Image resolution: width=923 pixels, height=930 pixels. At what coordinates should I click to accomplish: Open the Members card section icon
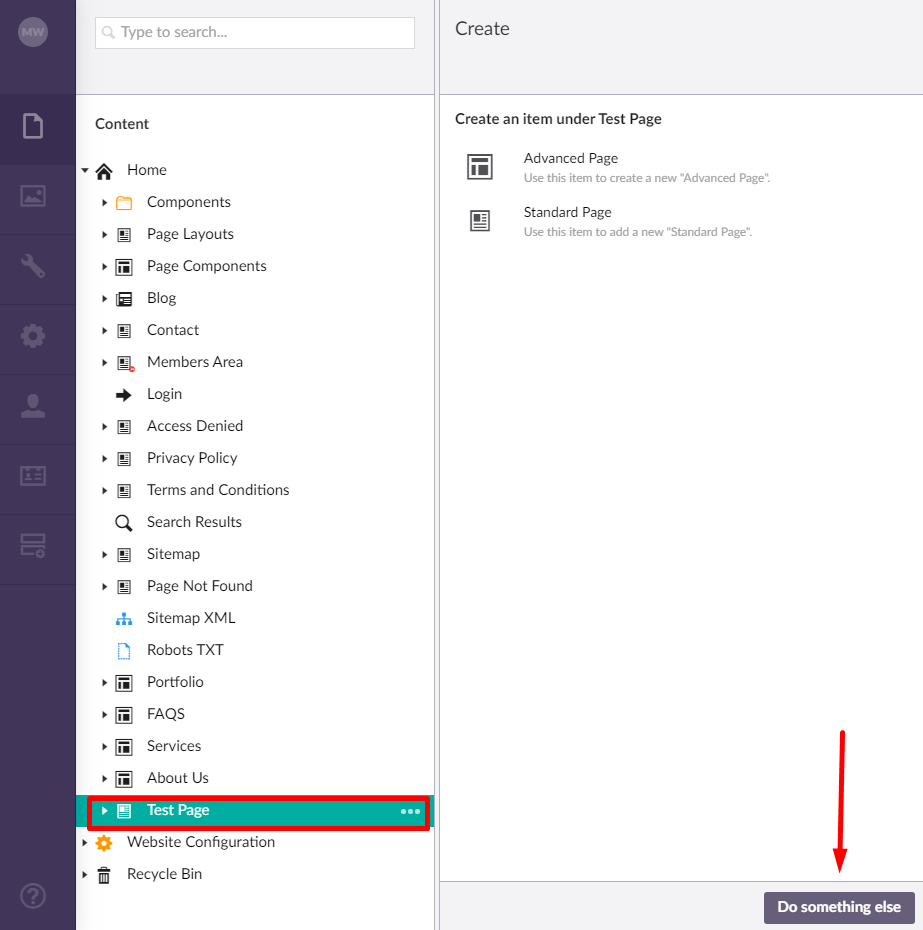tap(33, 476)
